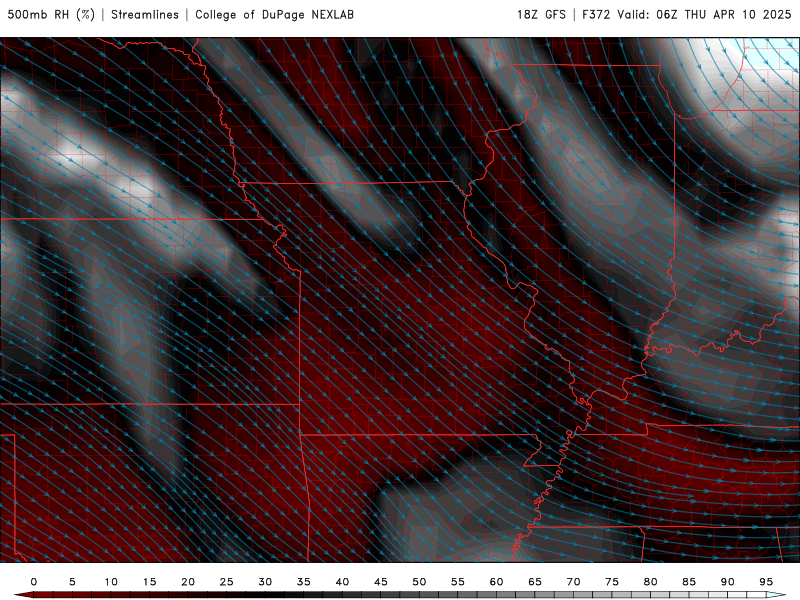
Task: Click the legend value "75"
Action: 612,582
